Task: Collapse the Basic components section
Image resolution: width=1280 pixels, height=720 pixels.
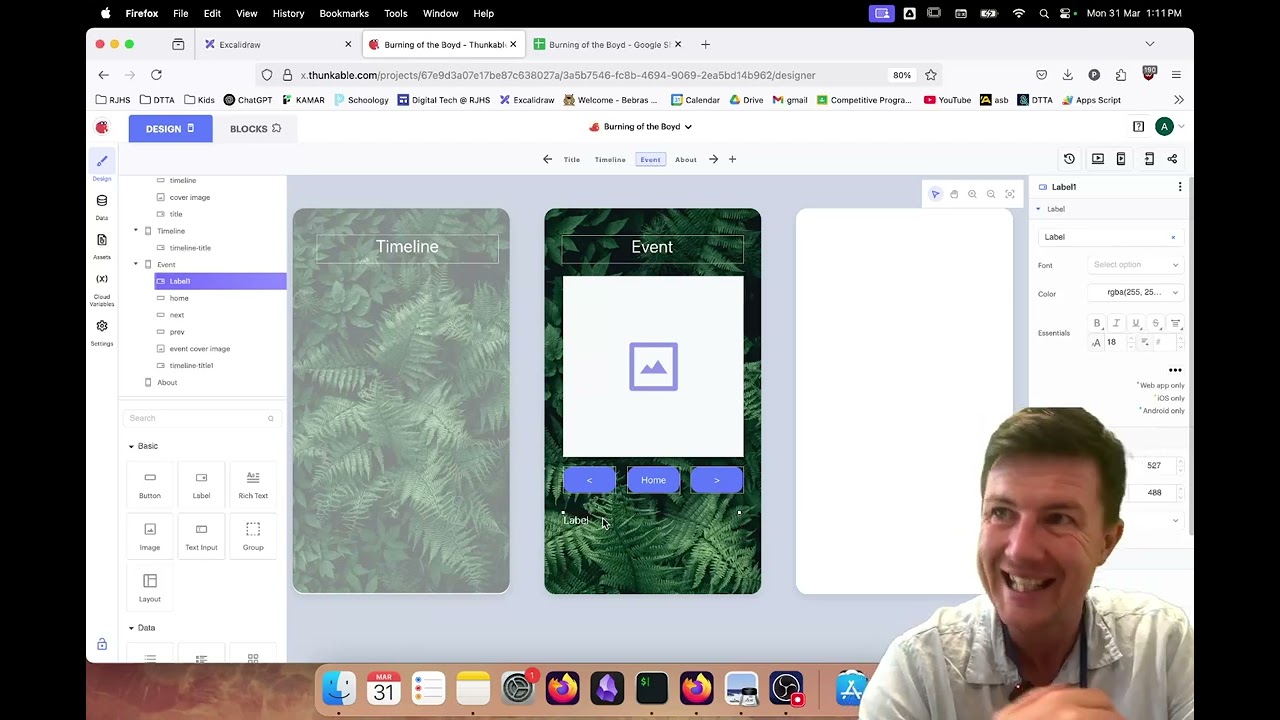Action: [131, 446]
